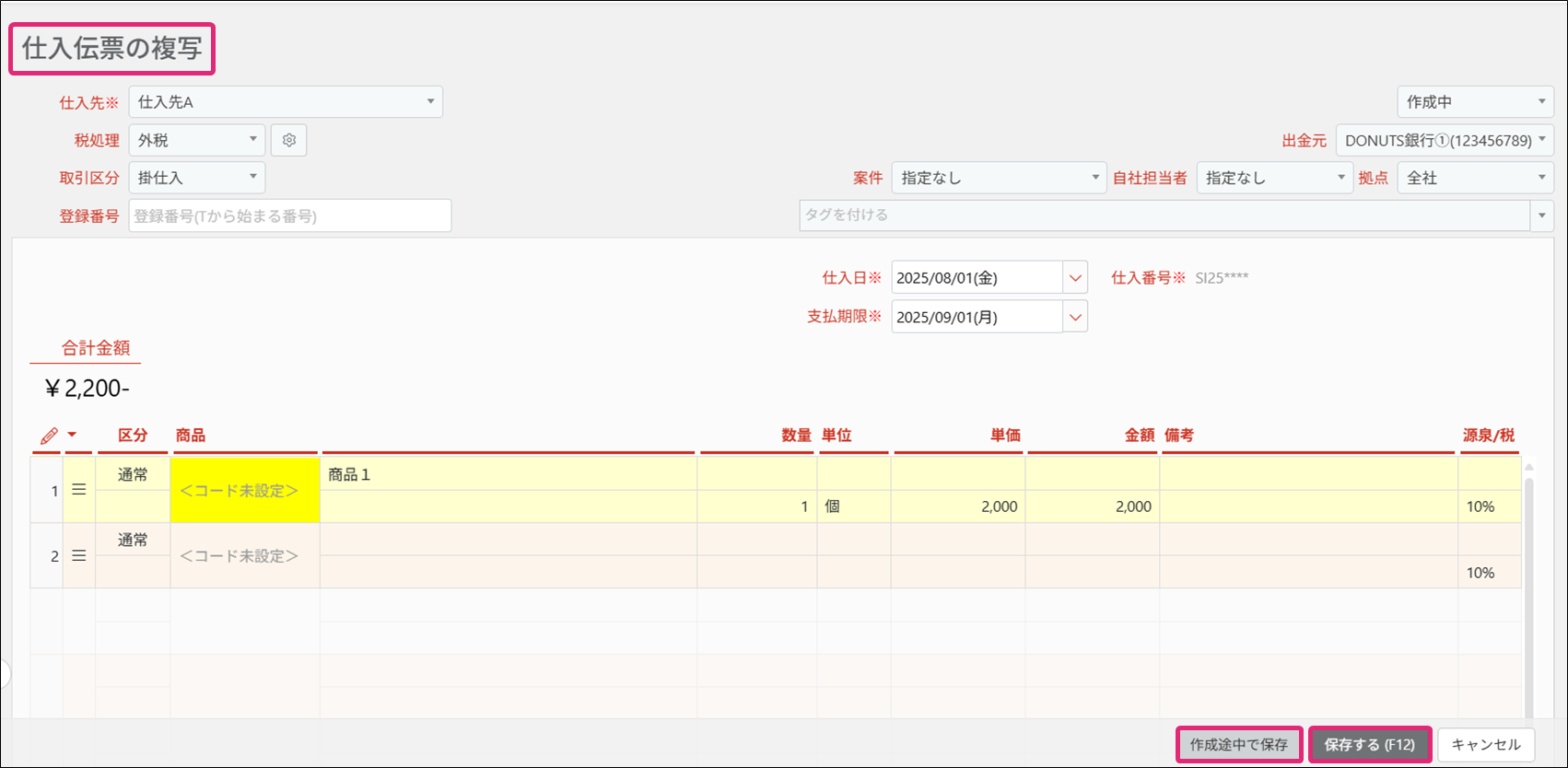Expand the tag field dropdown arrow
Screen dimensions: 1568x768
[x=1541, y=215]
